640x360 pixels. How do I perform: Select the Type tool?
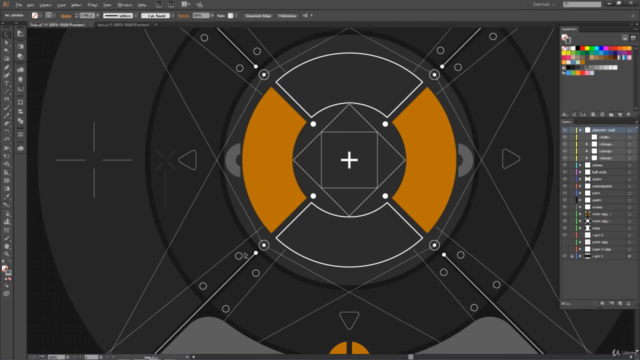pos(7,84)
